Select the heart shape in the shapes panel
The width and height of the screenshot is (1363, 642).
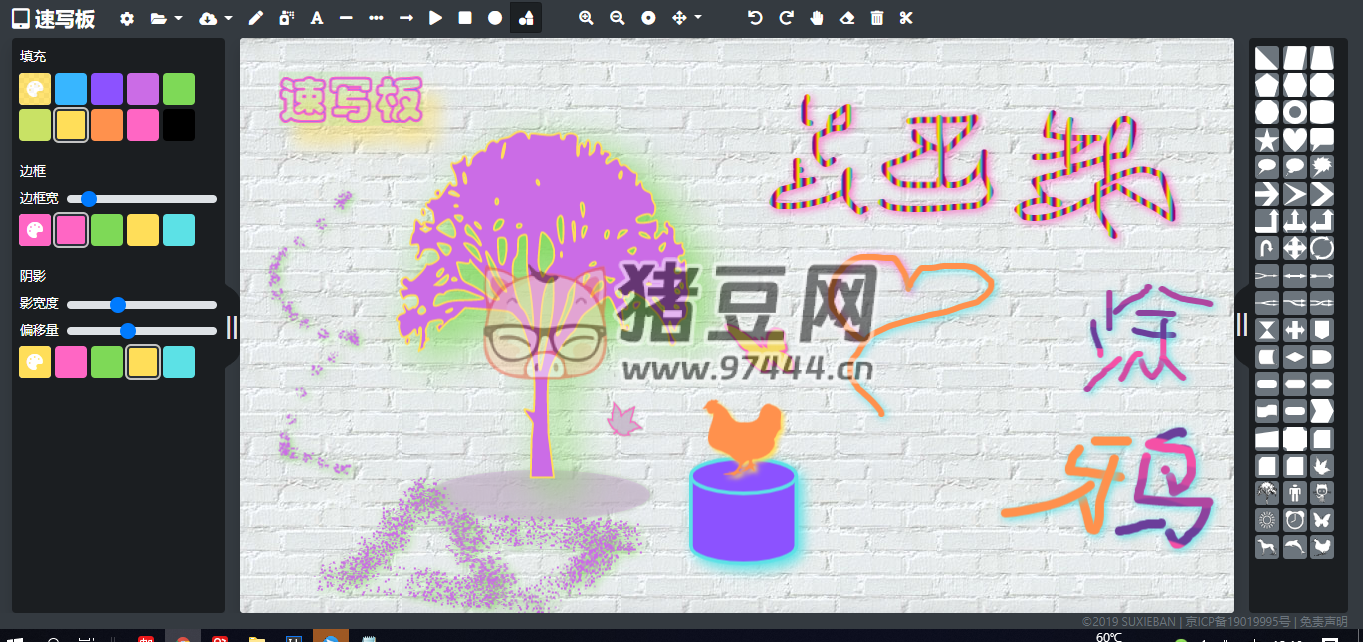[x=1294, y=139]
